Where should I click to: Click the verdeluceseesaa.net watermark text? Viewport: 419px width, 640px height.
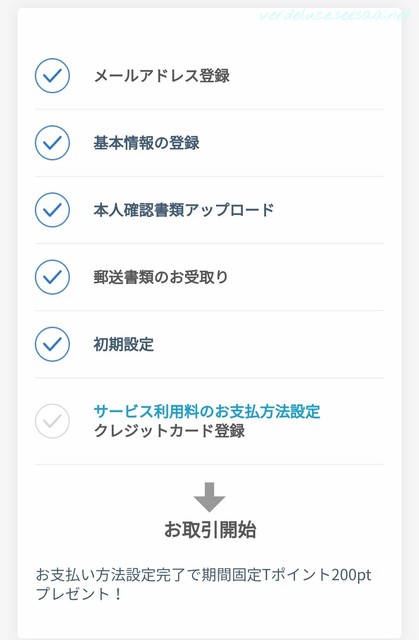pos(335,16)
